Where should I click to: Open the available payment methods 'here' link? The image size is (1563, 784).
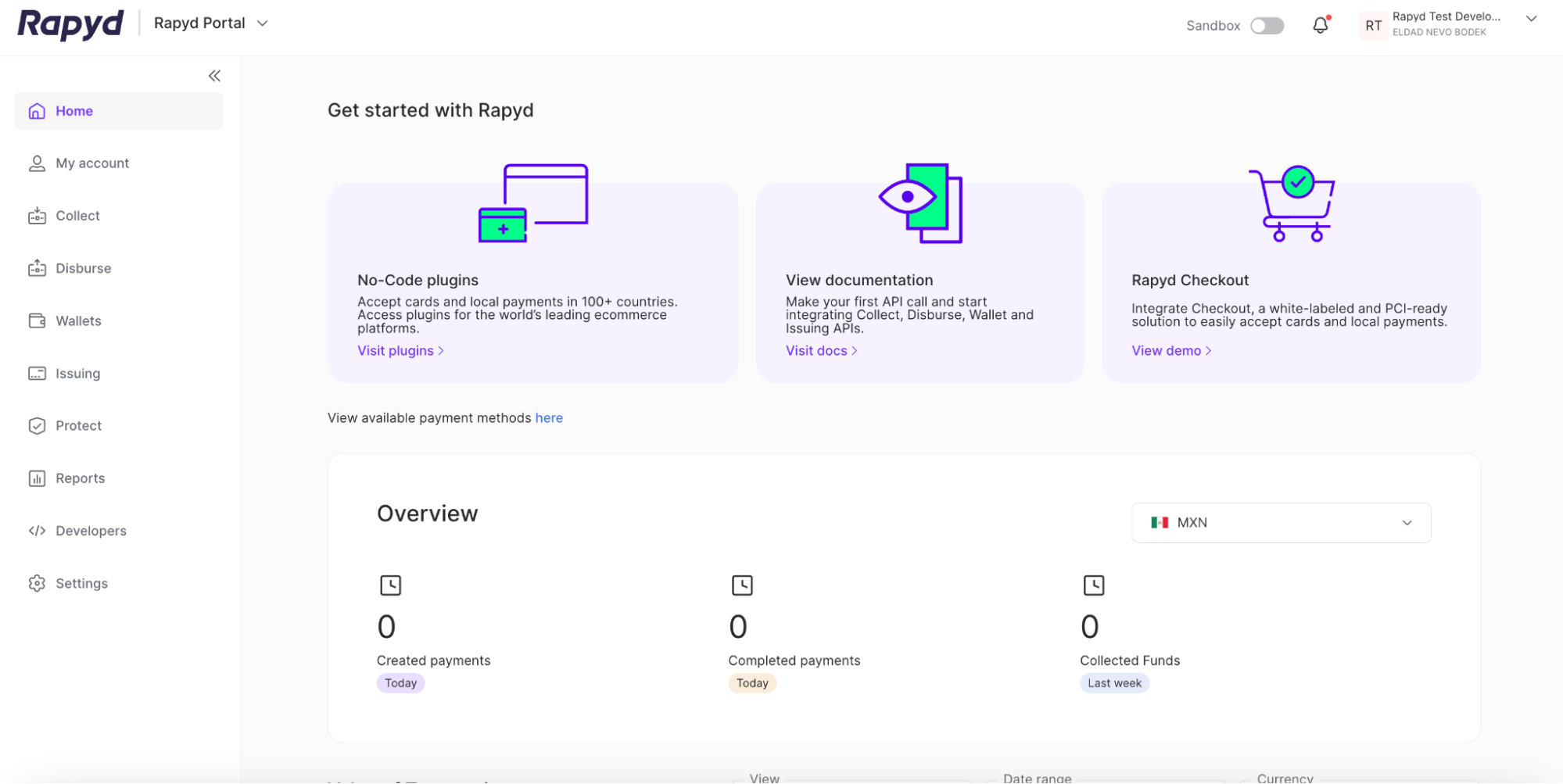pyautogui.click(x=549, y=417)
